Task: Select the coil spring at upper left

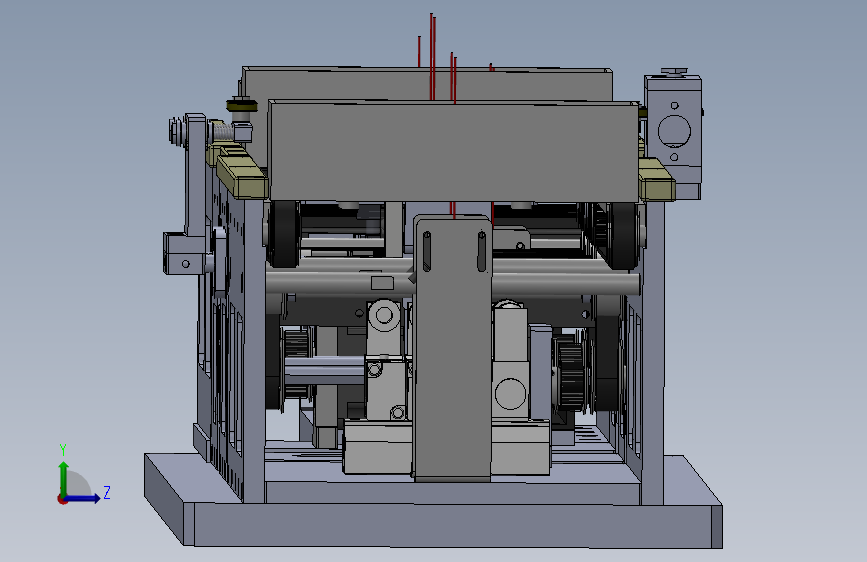Action: point(223,132)
